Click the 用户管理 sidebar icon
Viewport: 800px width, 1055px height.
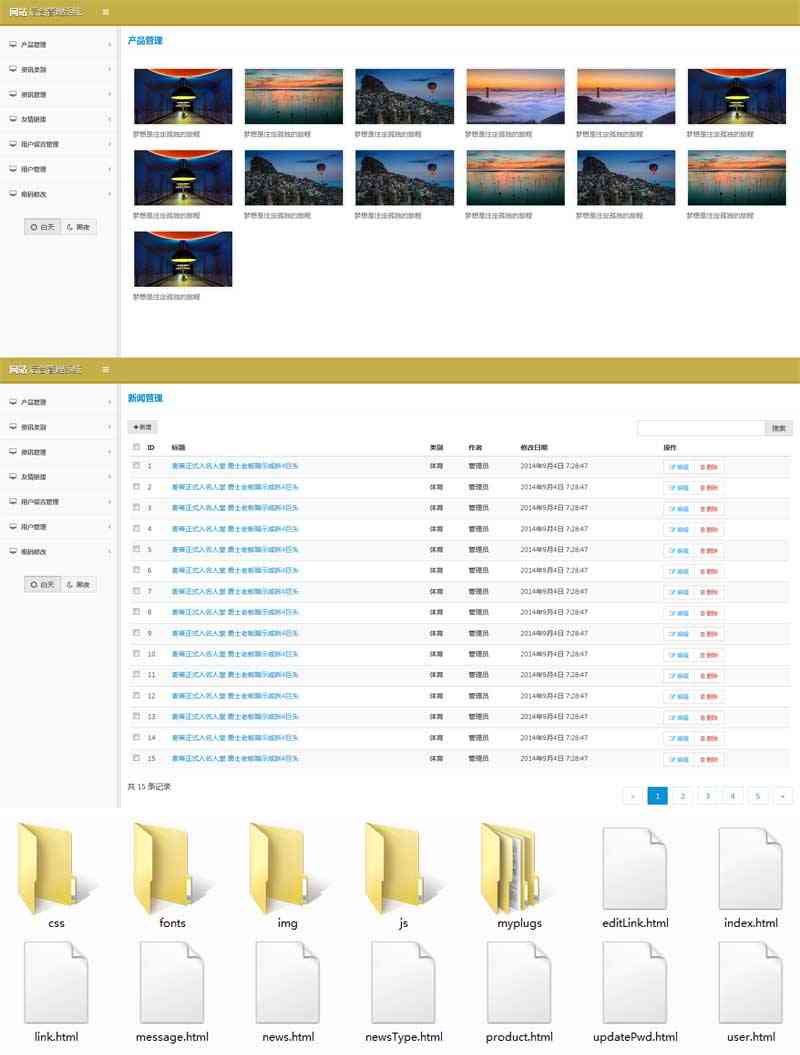point(14,166)
